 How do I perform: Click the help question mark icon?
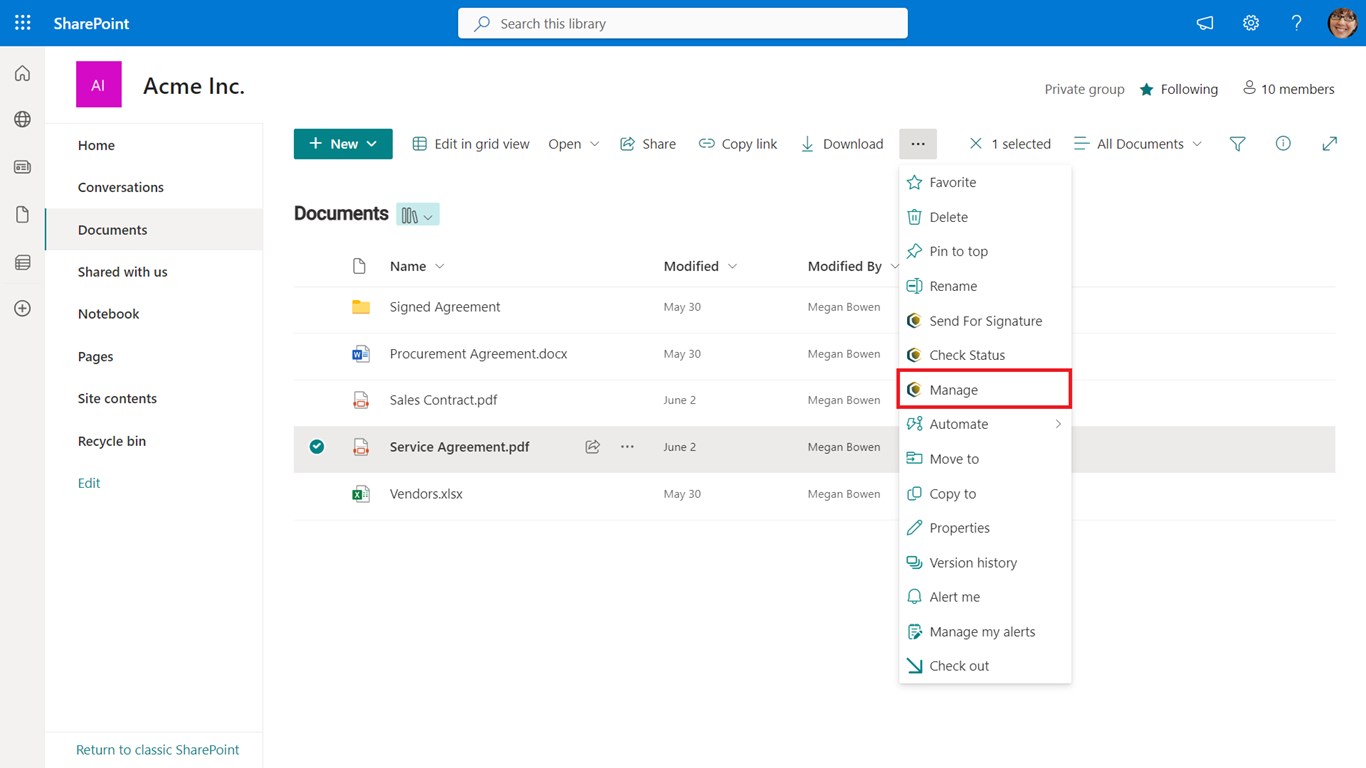pyautogui.click(x=1296, y=23)
